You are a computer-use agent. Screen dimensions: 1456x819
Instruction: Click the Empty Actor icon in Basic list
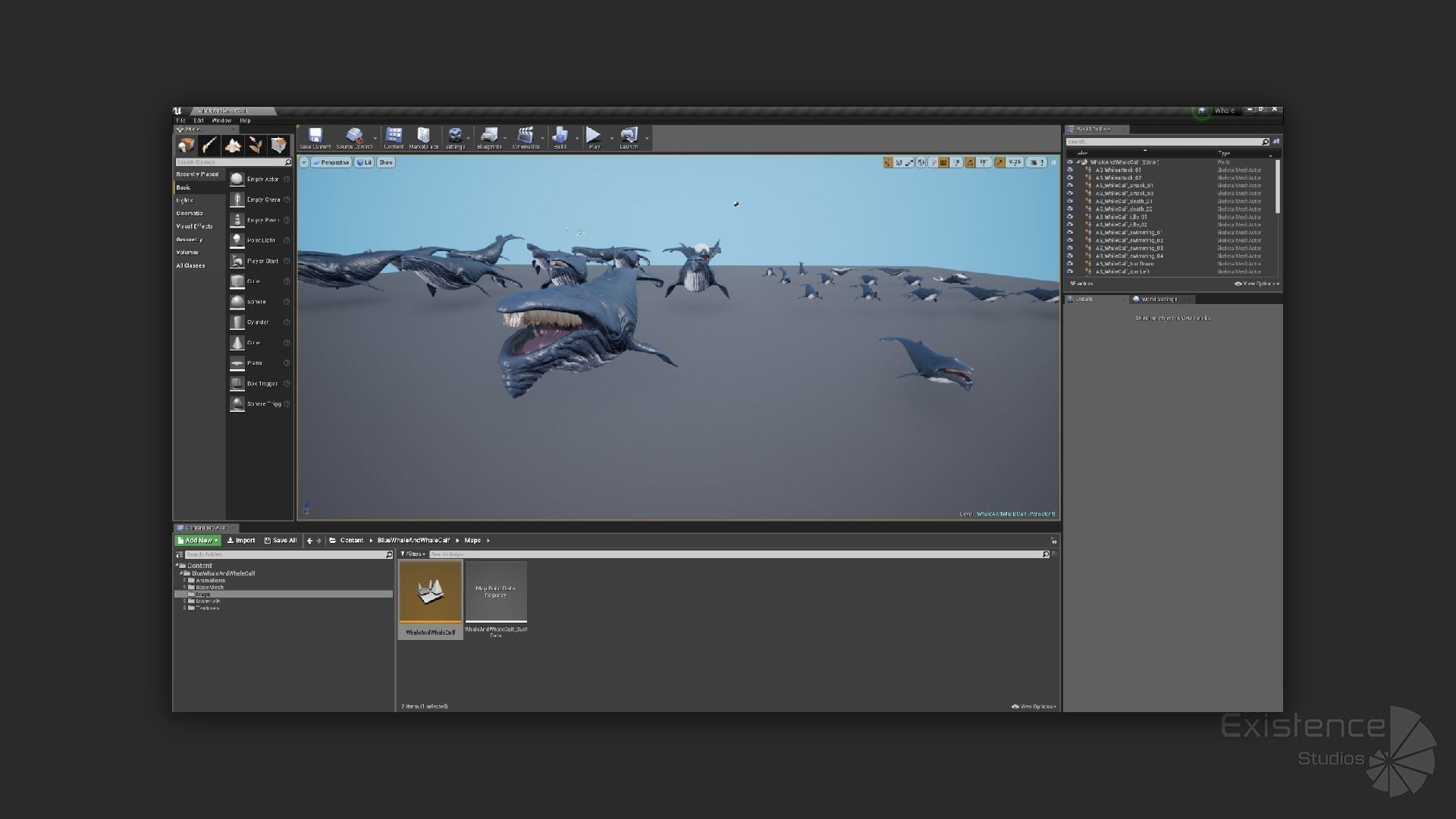pos(237,179)
